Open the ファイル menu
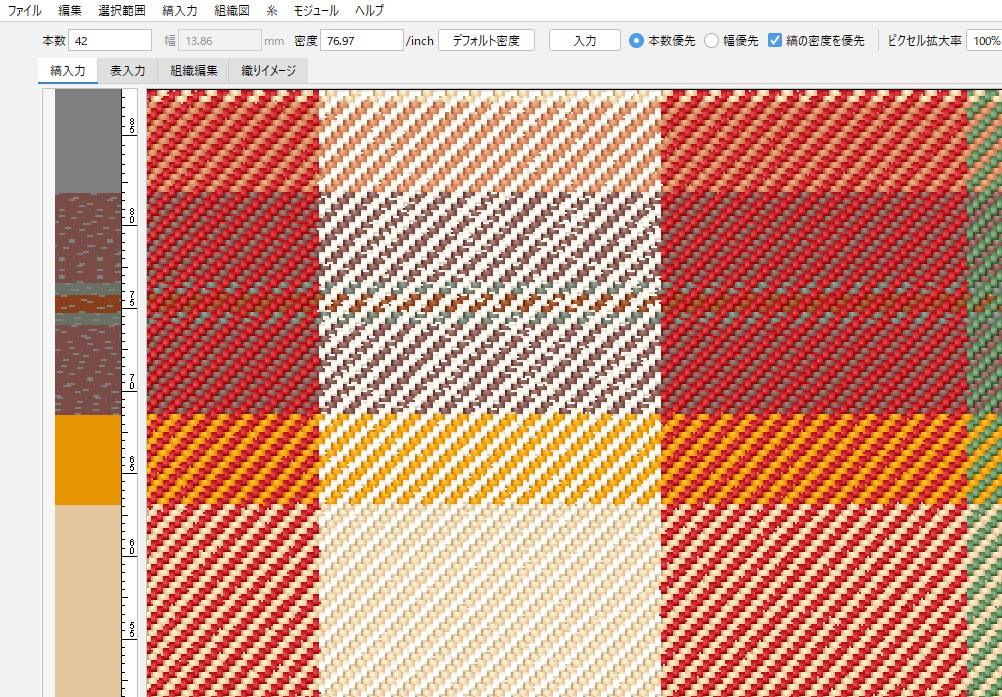The height and width of the screenshot is (697, 1002). [25, 11]
